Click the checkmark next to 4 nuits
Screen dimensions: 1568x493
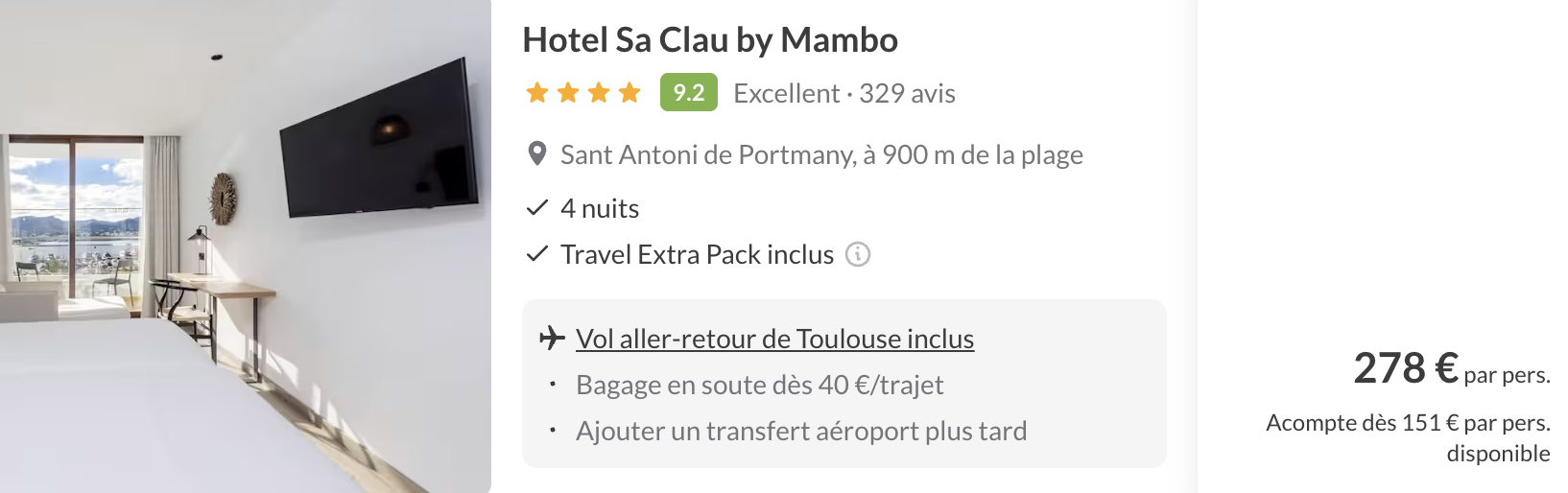[x=537, y=207]
